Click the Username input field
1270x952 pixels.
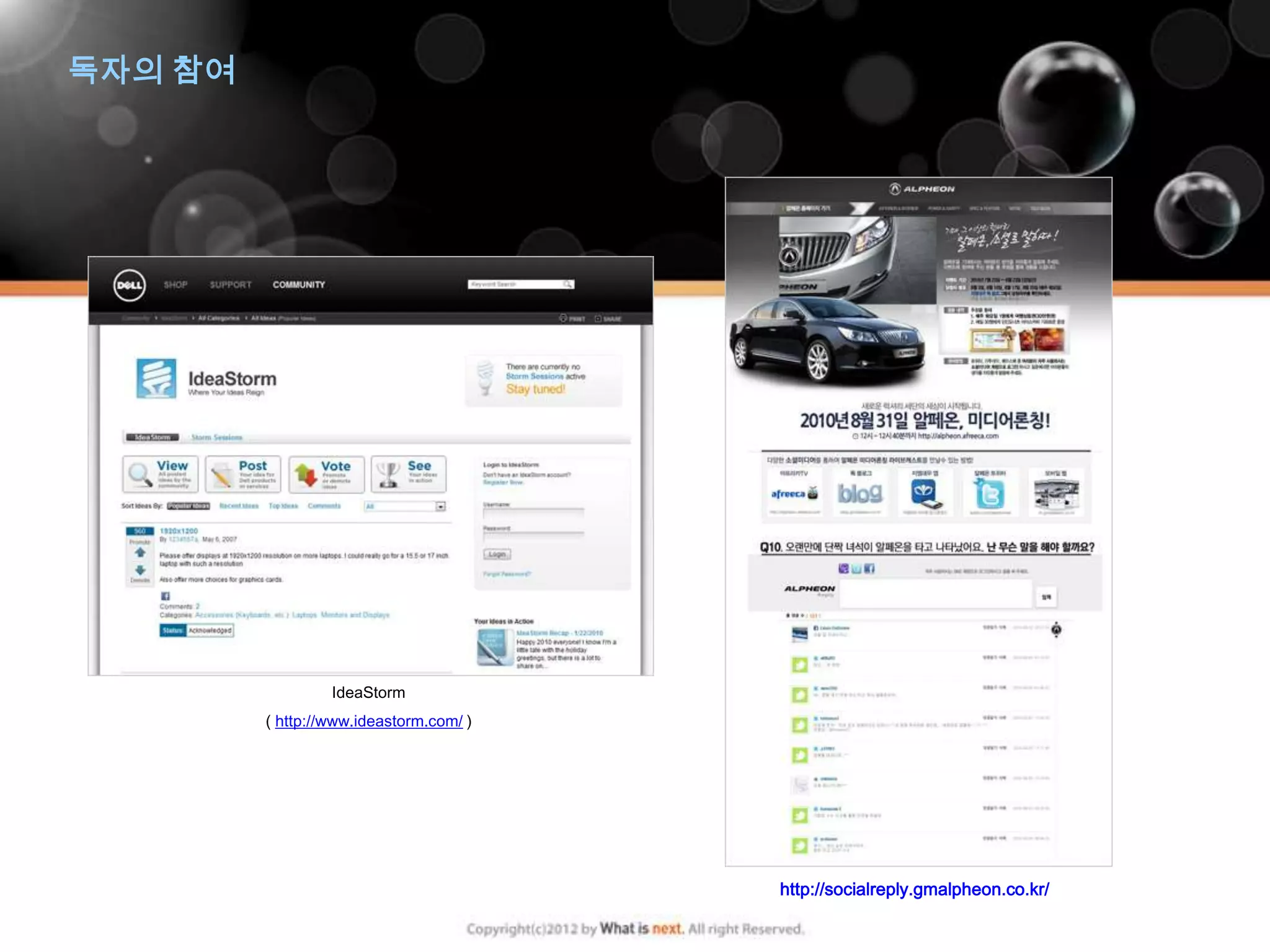533,513
